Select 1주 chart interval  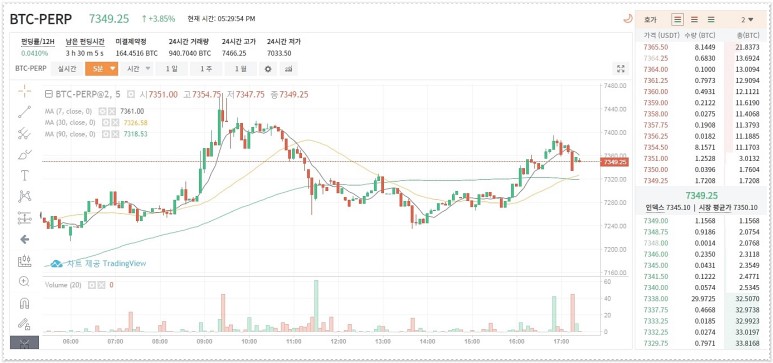point(206,69)
